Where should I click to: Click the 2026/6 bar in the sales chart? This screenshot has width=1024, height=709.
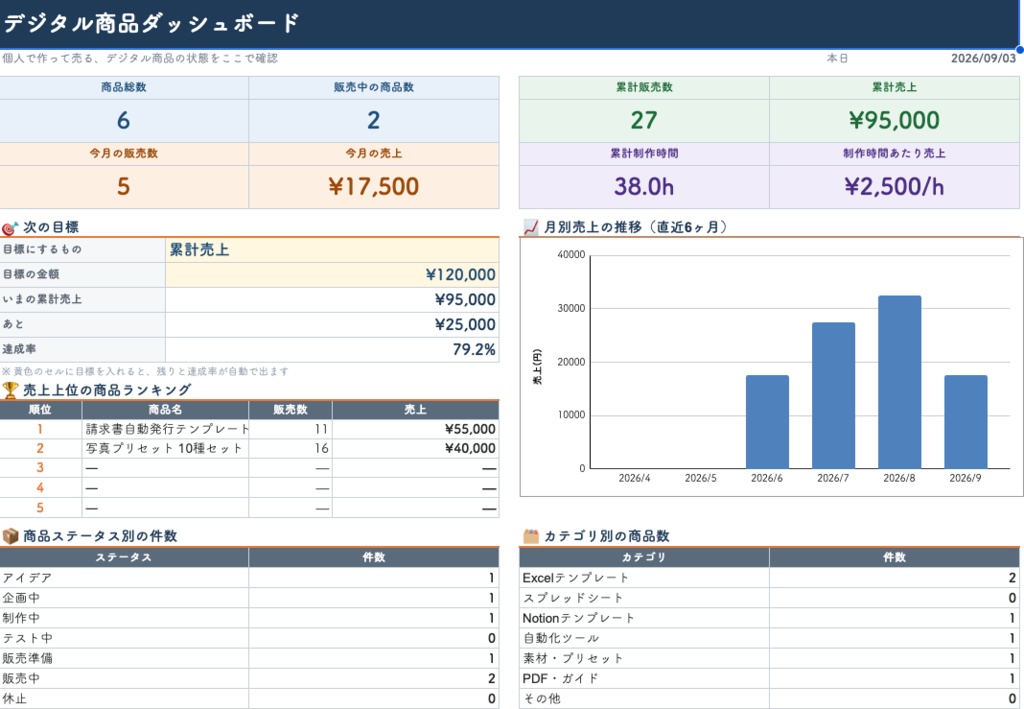pyautogui.click(x=767, y=422)
